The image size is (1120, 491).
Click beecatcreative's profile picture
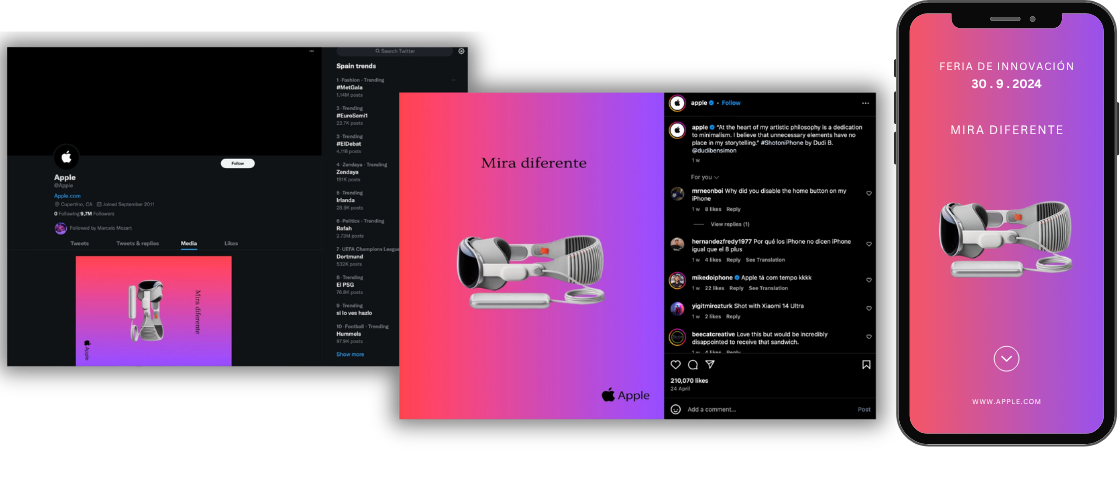pos(677,337)
